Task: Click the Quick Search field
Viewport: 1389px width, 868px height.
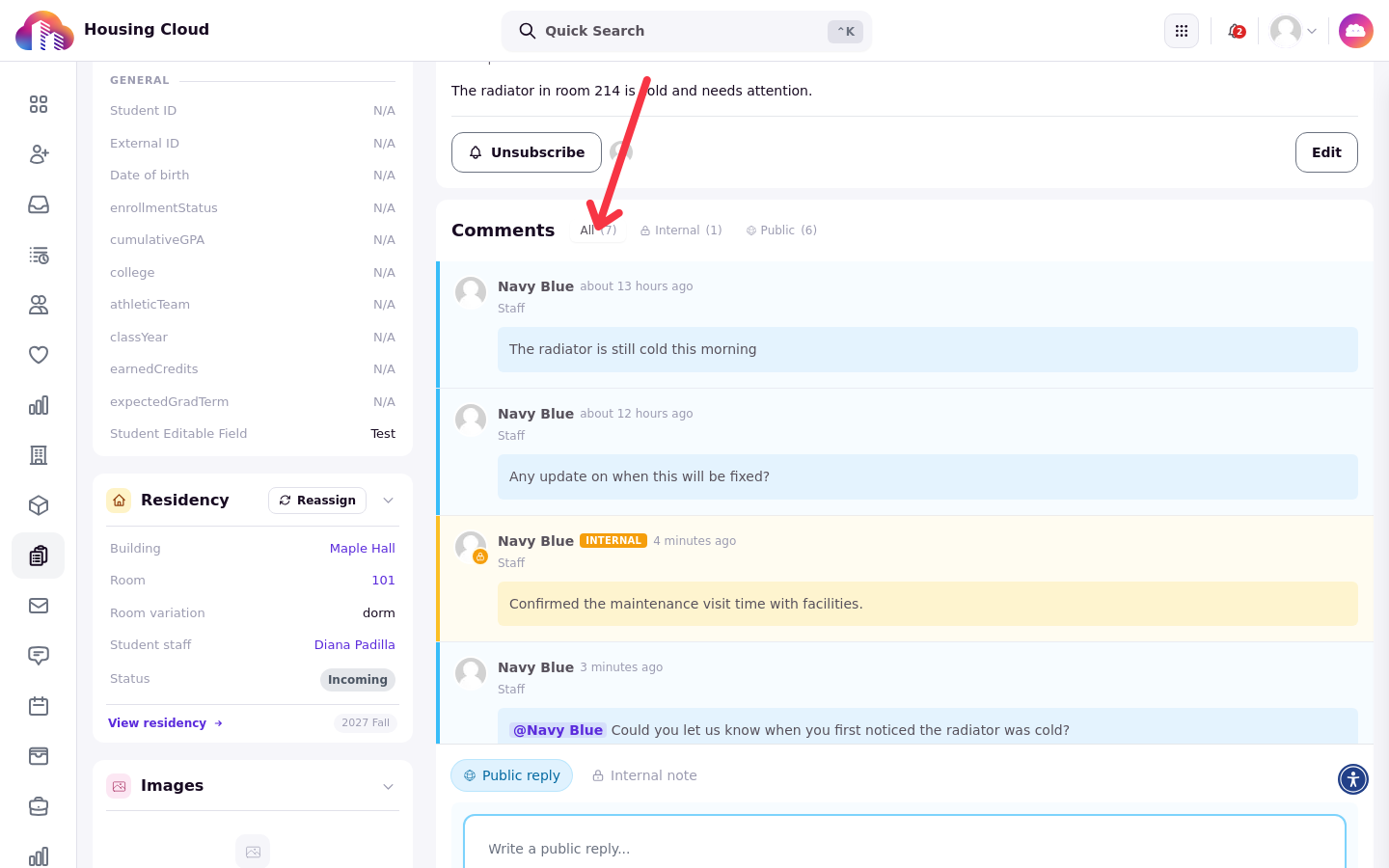Action: 687,31
